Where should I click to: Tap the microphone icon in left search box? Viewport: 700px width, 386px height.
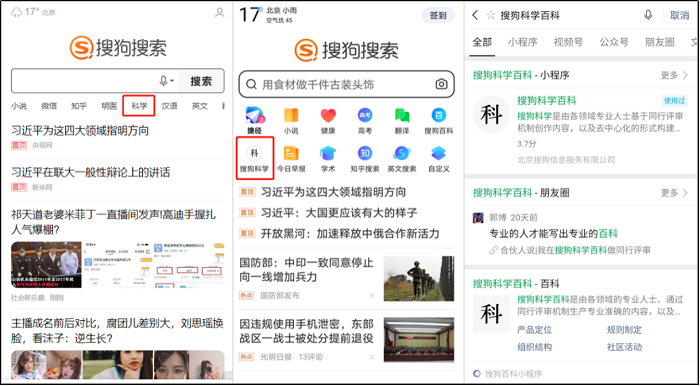pyautogui.click(x=163, y=81)
